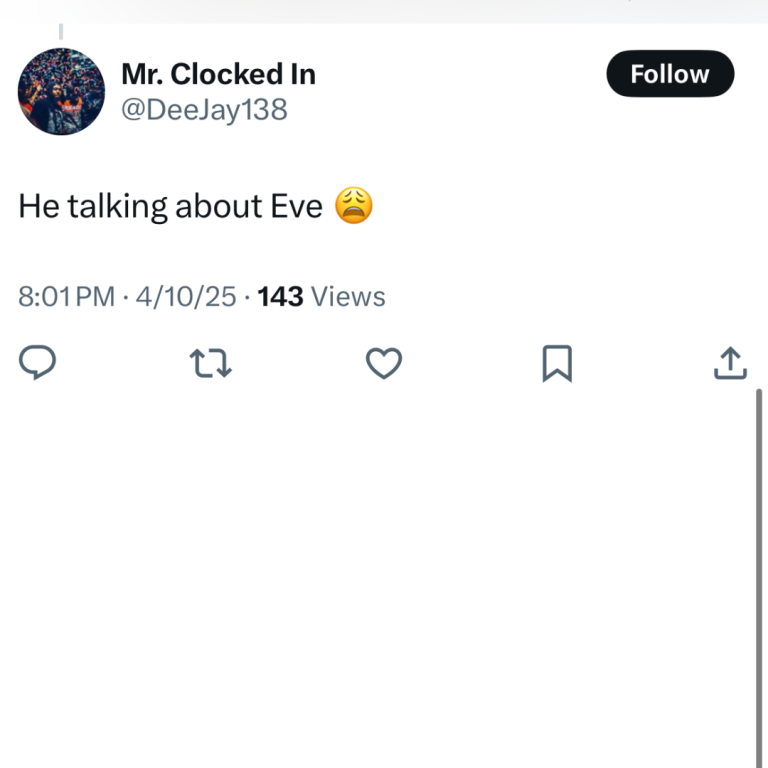Screen dimensions: 768x768
Task: Click the empty white area below the tweet actions
Action: pyautogui.click(x=380, y=570)
